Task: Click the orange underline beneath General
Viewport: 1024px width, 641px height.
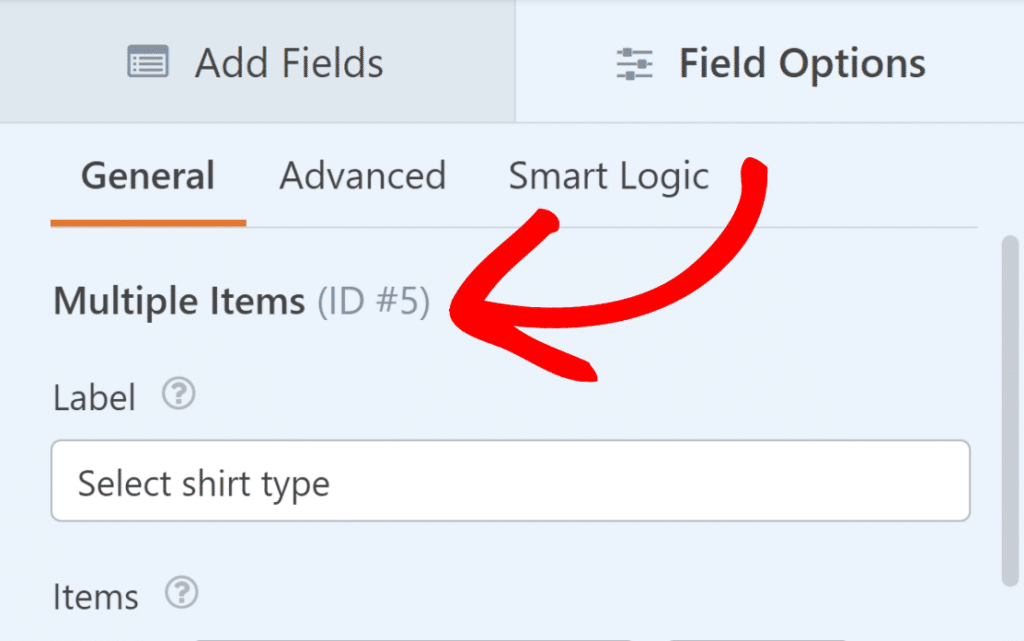Action: [x=147, y=221]
